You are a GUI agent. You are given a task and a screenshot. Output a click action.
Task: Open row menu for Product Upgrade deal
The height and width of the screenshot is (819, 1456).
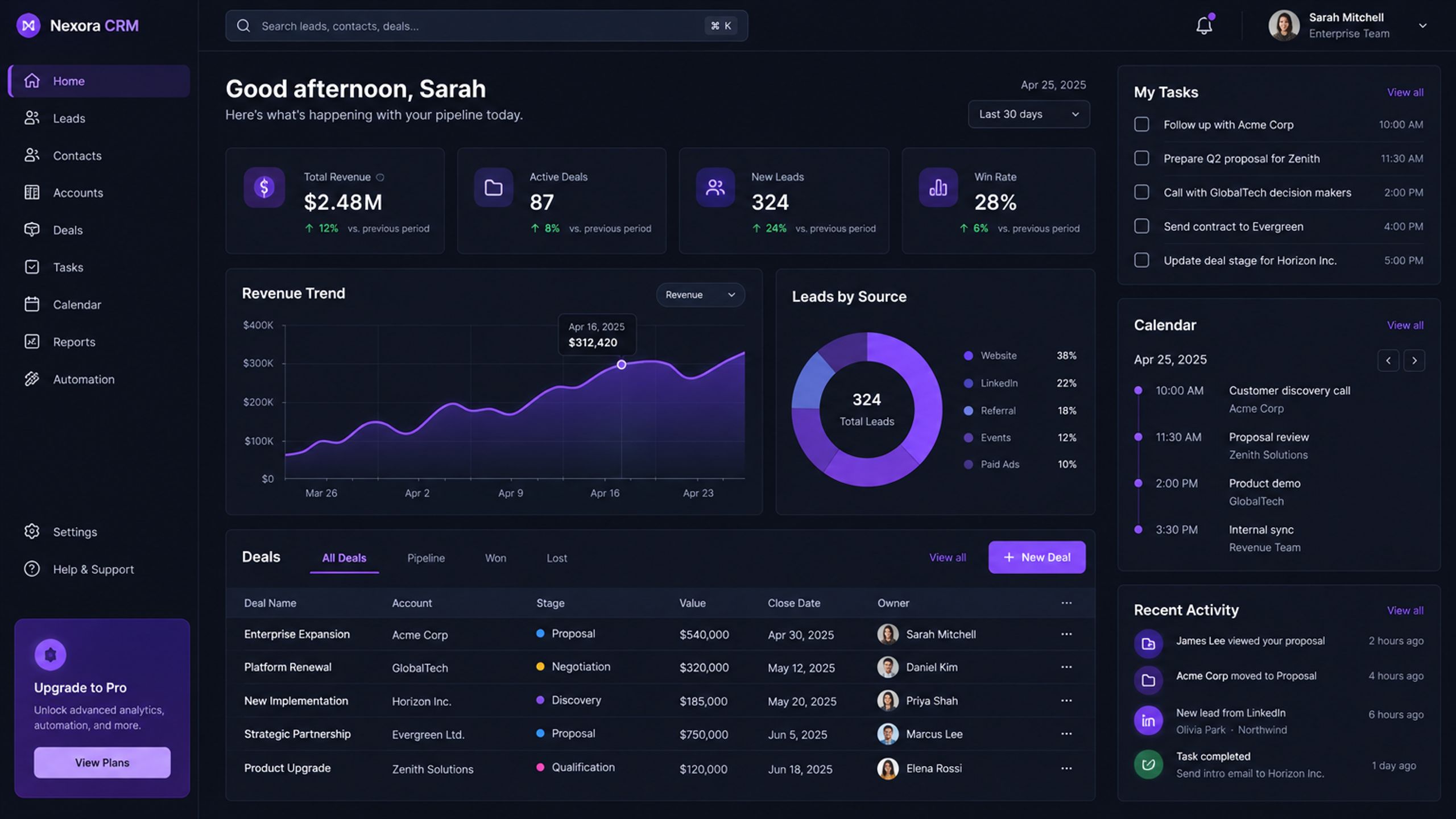pyautogui.click(x=1066, y=768)
